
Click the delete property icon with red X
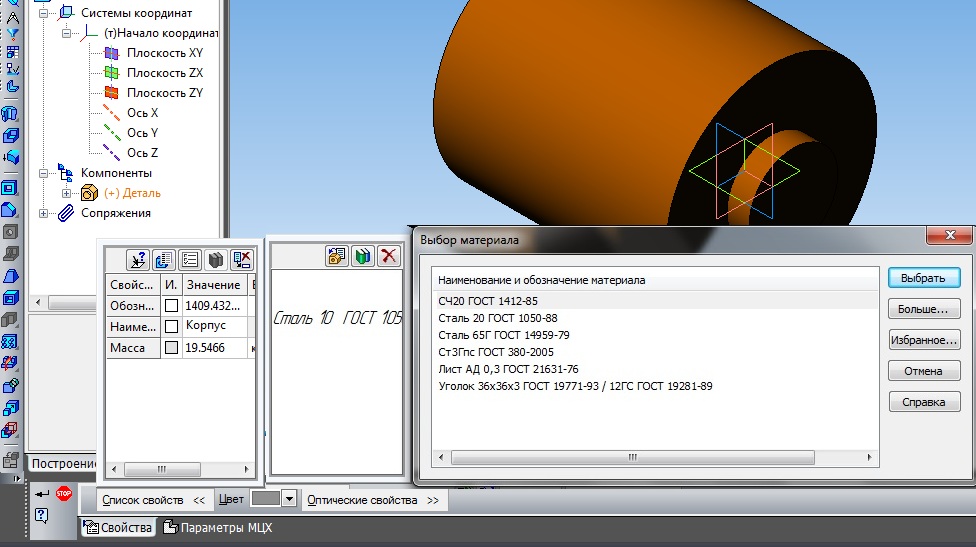[242, 259]
